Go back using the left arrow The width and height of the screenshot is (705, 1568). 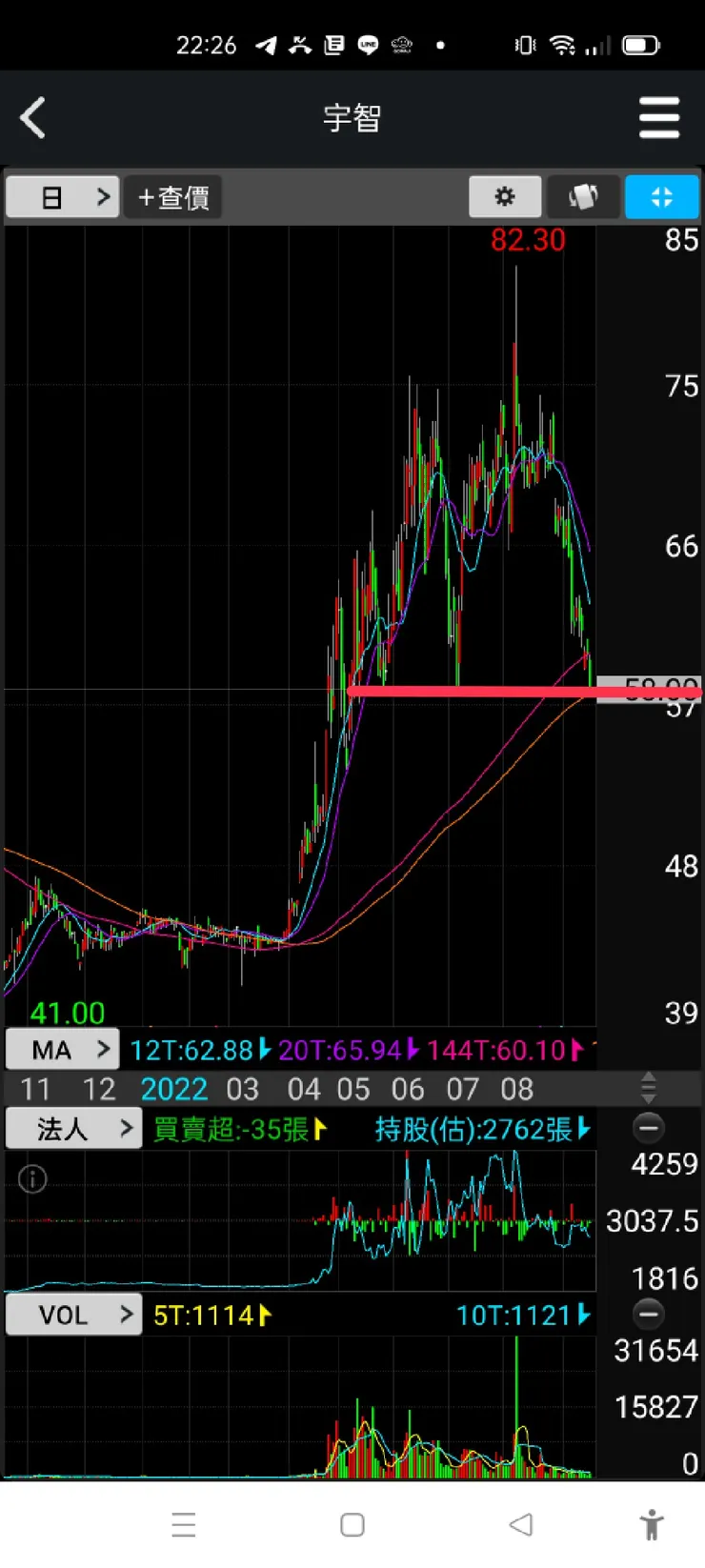tap(33, 118)
